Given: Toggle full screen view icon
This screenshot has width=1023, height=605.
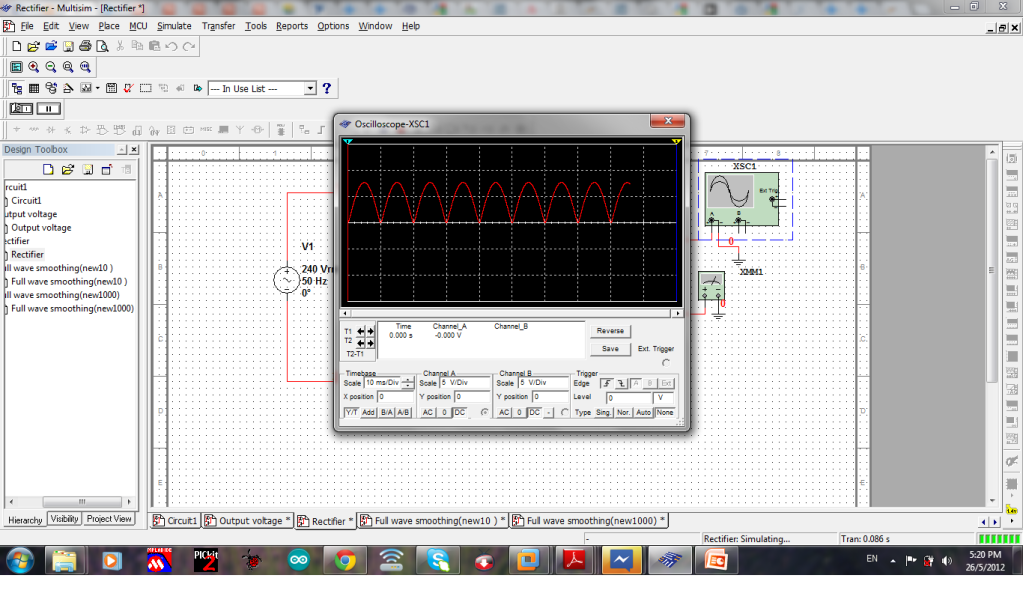Looking at the screenshot, I should pyautogui.click(x=16, y=67).
